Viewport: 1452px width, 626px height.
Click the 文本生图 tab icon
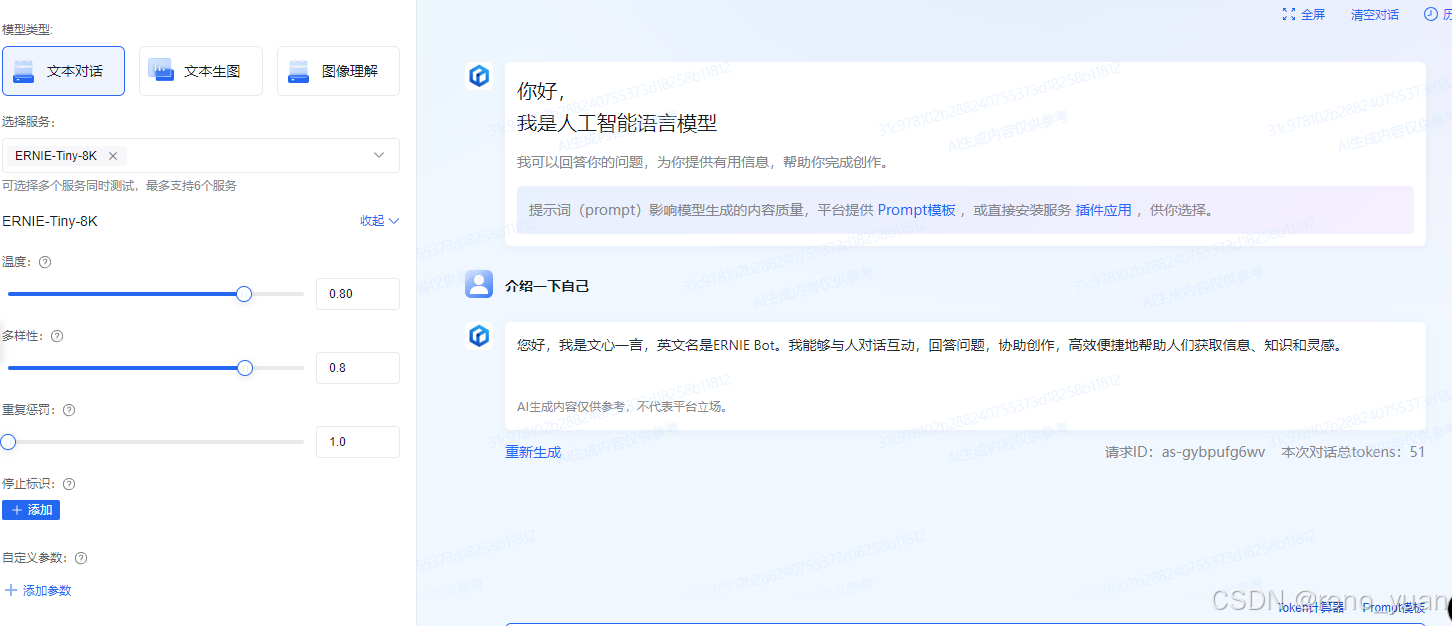[x=160, y=69]
